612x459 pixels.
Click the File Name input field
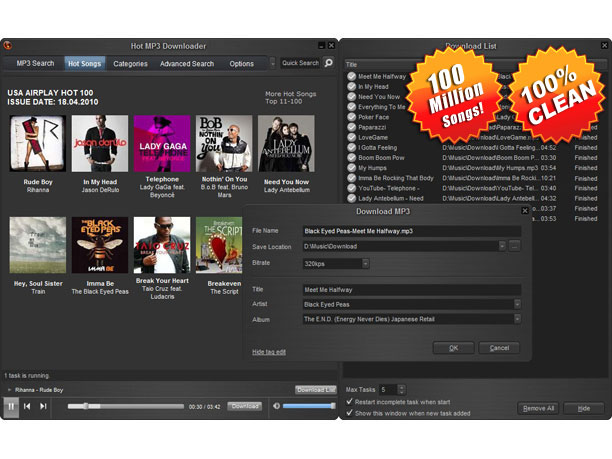point(412,231)
